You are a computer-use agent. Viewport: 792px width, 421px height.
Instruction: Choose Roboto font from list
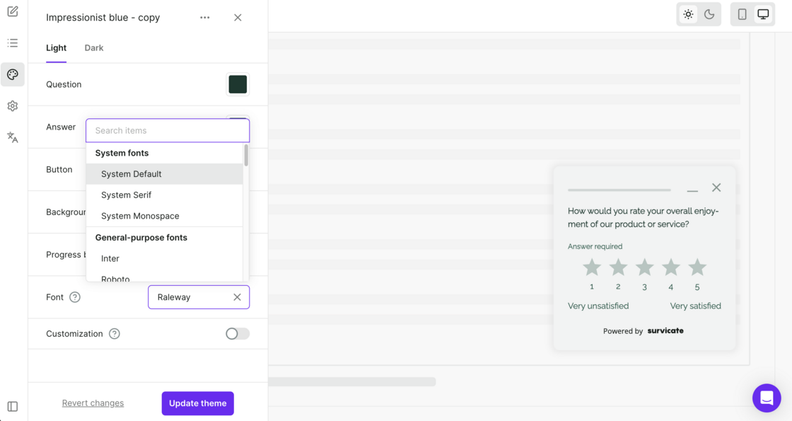tap(165, 276)
